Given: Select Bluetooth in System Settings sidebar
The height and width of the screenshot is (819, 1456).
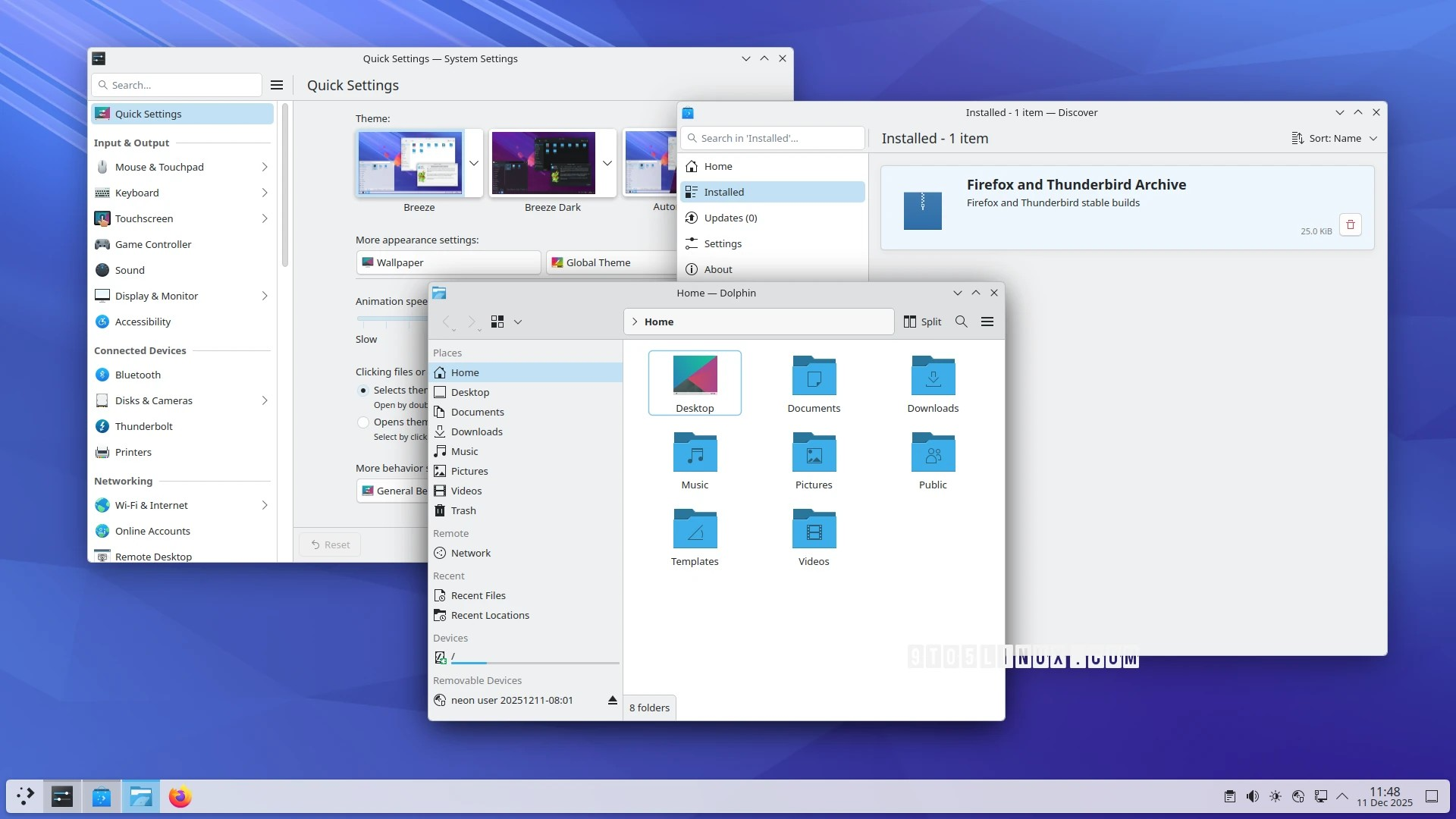Looking at the screenshot, I should point(139,375).
